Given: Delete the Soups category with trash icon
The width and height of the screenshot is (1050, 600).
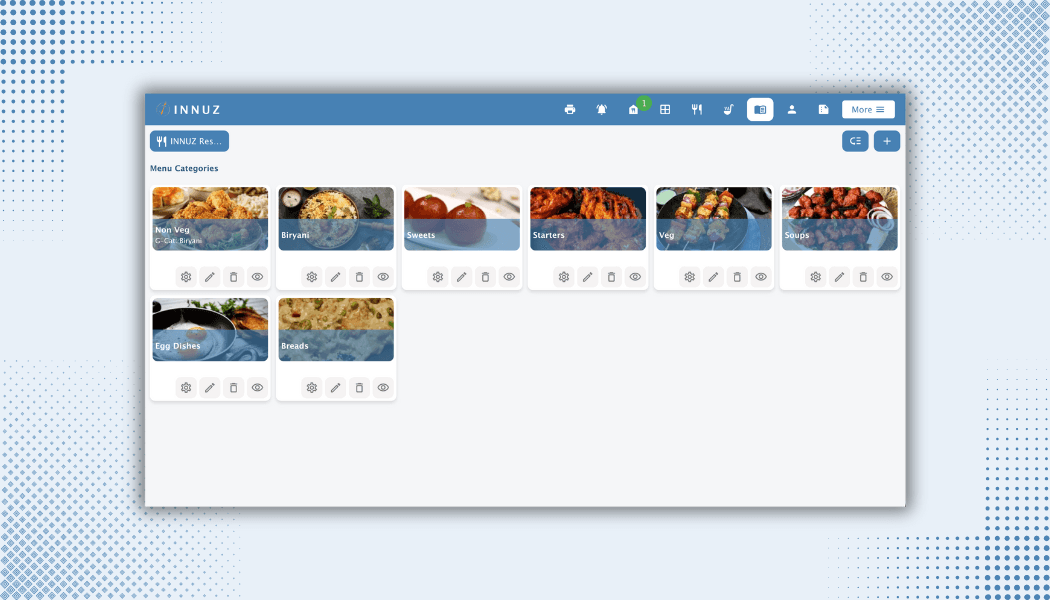Looking at the screenshot, I should [x=864, y=277].
